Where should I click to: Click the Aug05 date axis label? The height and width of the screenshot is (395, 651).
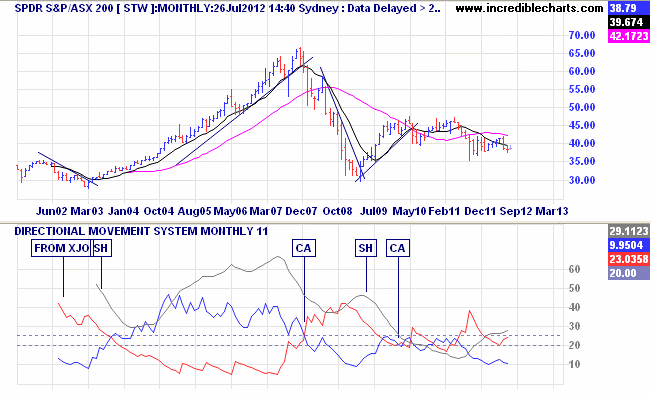[x=194, y=211]
